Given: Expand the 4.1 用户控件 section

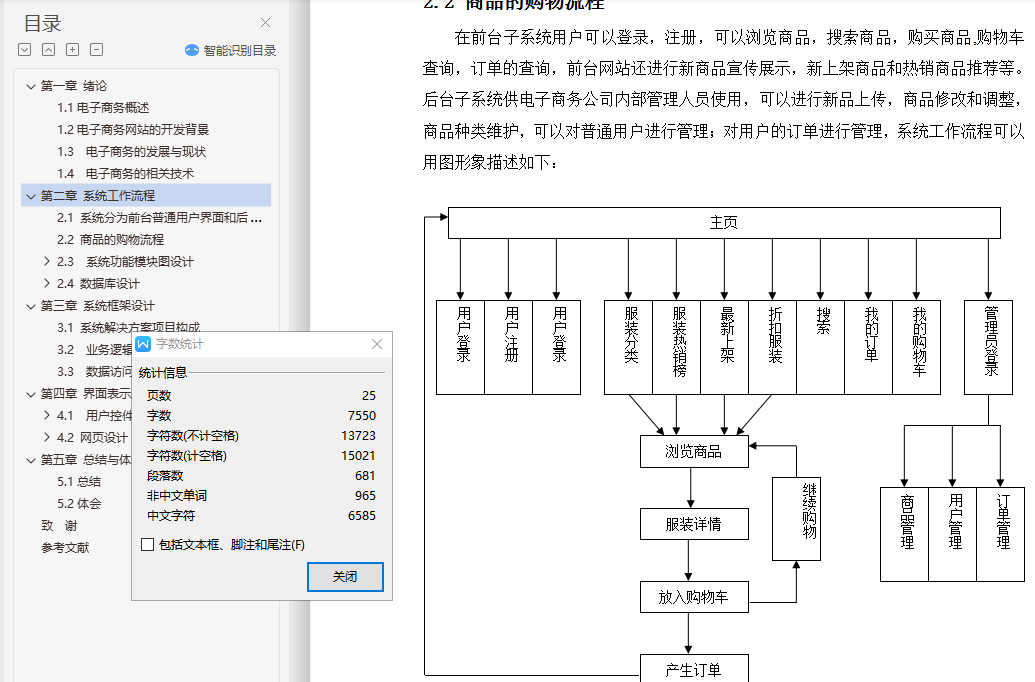Looking at the screenshot, I should [47, 415].
